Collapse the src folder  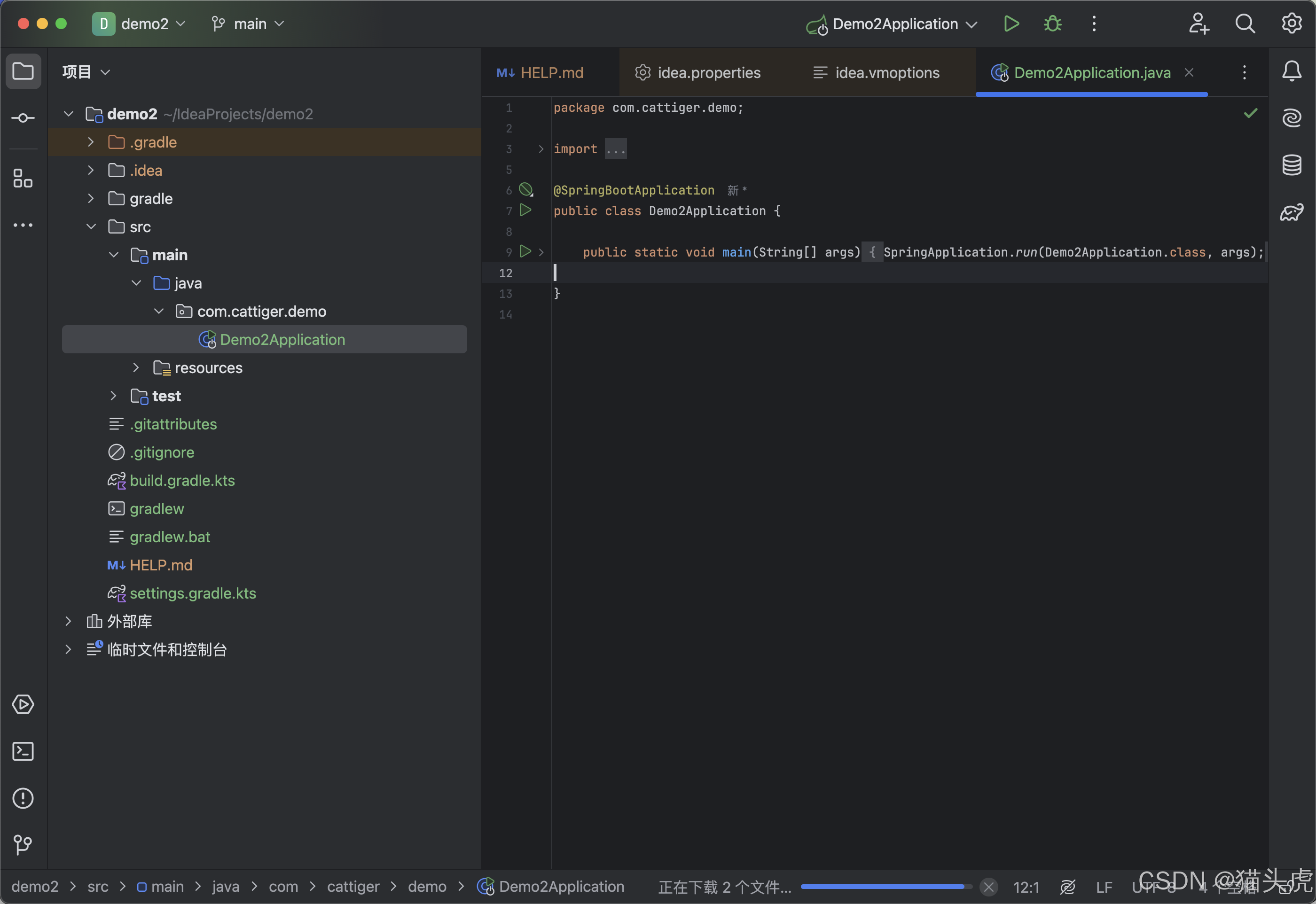pos(91,226)
